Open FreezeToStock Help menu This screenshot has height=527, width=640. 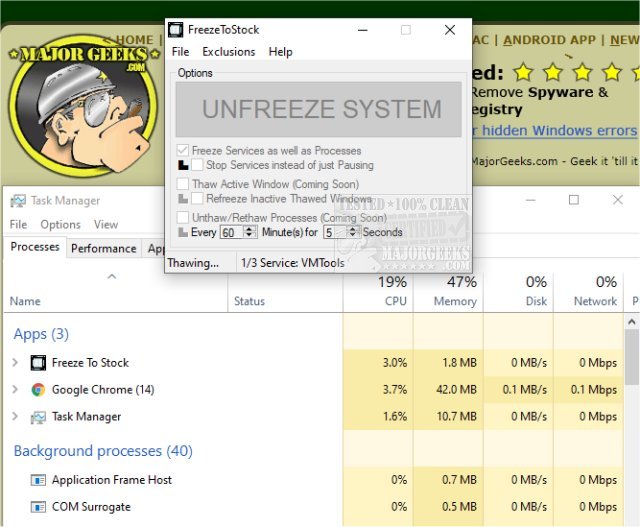(280, 52)
